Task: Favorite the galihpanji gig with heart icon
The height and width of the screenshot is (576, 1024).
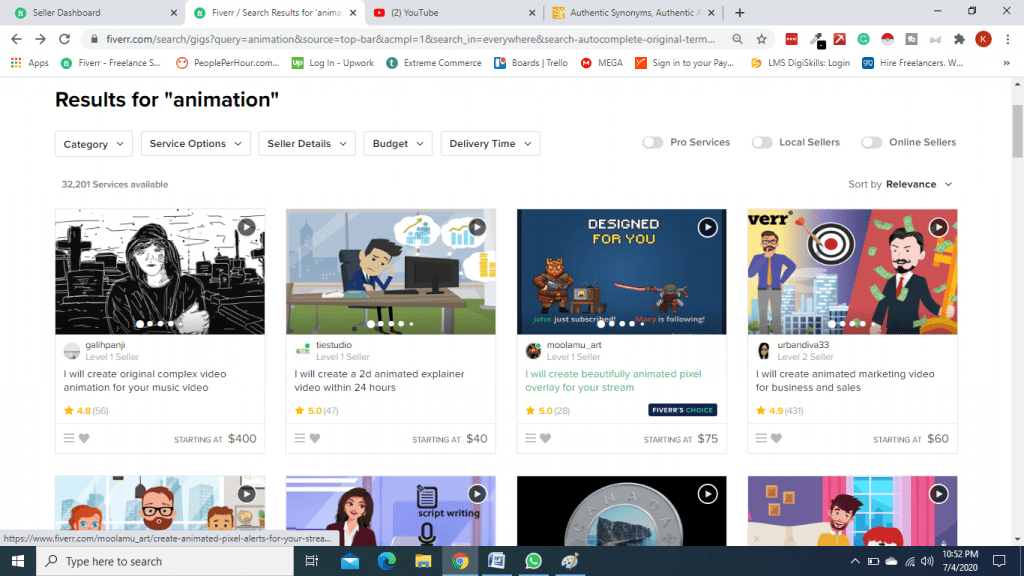Action: (84, 438)
